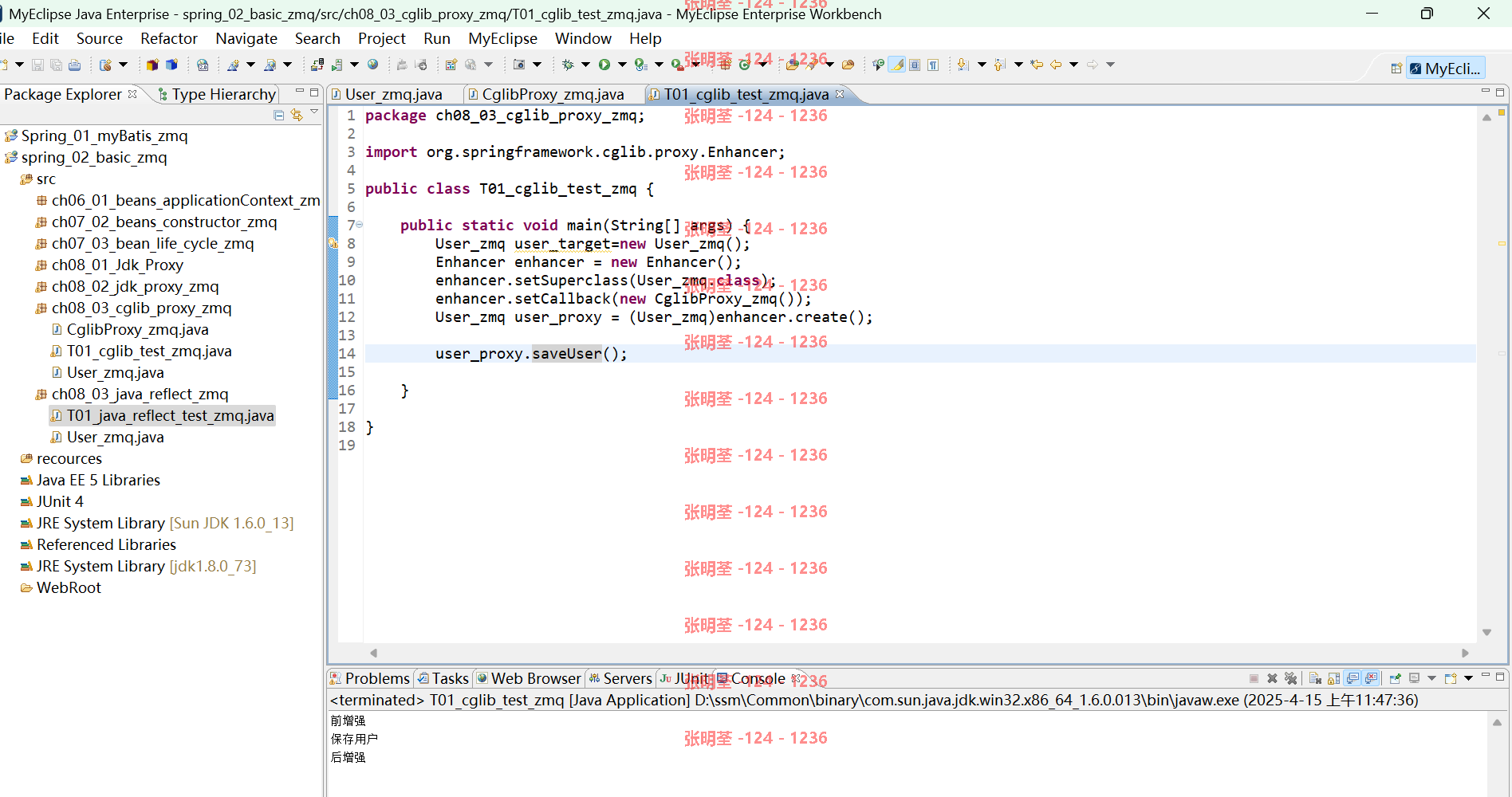Screen dimensions: 1512x797
Task: Open Debug button dropdown arrow
Action: pyautogui.click(x=585, y=65)
